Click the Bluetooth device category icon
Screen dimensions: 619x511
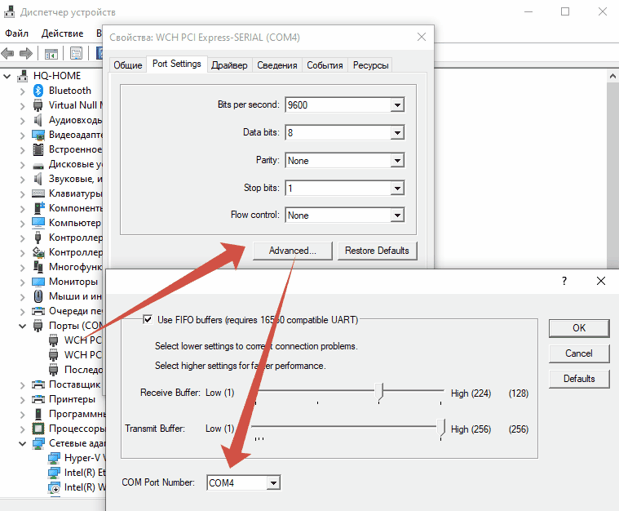39,90
